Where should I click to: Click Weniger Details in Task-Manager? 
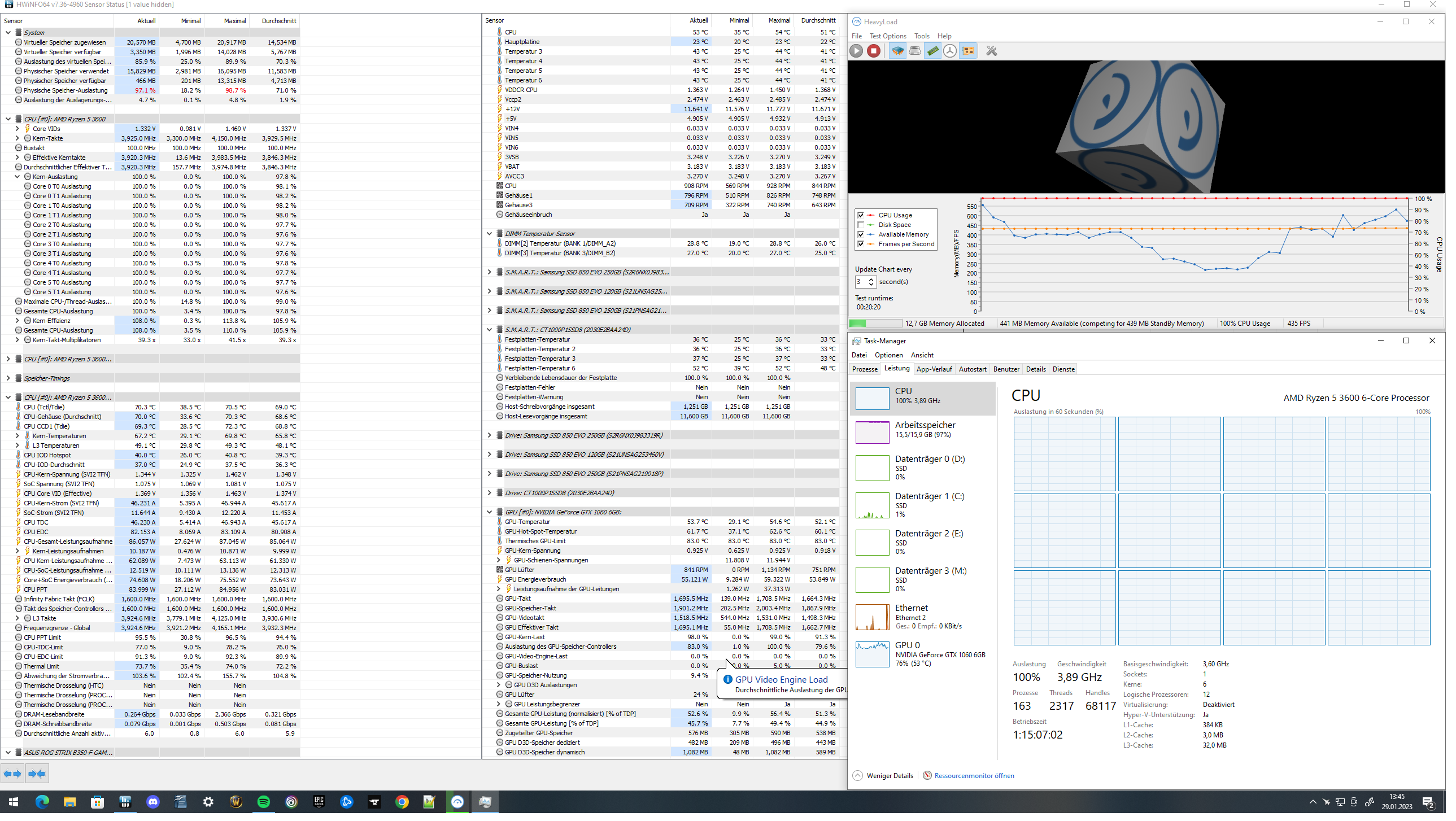pos(889,775)
